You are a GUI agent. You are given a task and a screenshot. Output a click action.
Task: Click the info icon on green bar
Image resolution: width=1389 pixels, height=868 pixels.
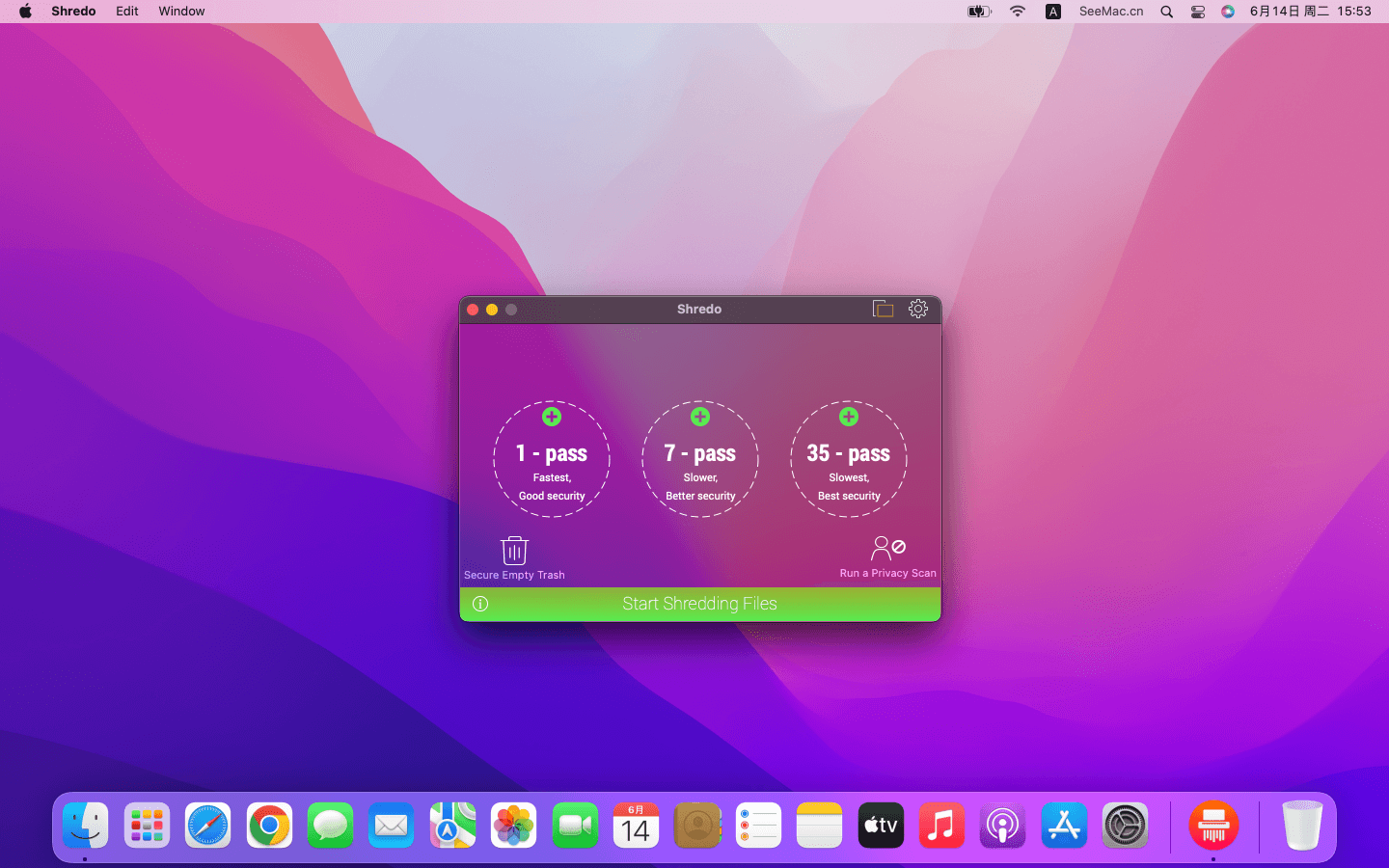pyautogui.click(x=480, y=604)
